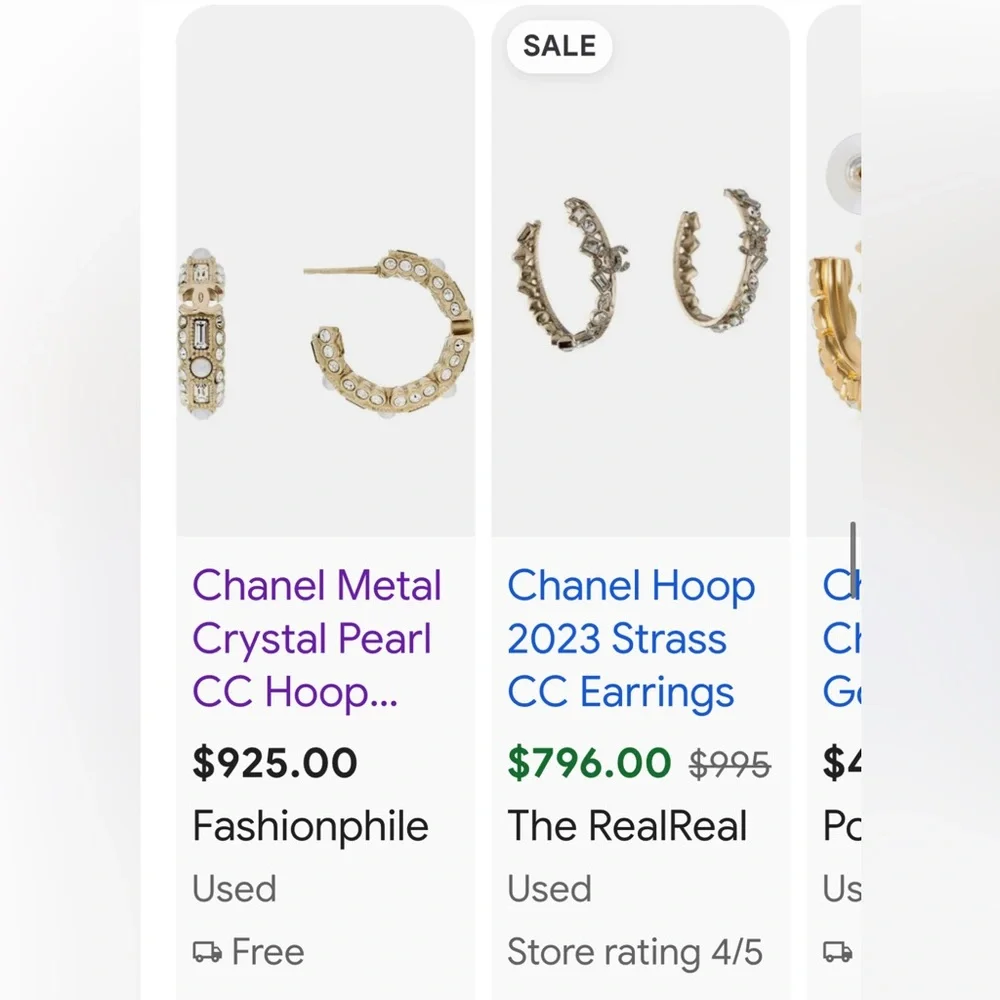The image size is (1000, 1000).
Task: Click the Used condition label under Fashionphile
Action: click(x=234, y=889)
